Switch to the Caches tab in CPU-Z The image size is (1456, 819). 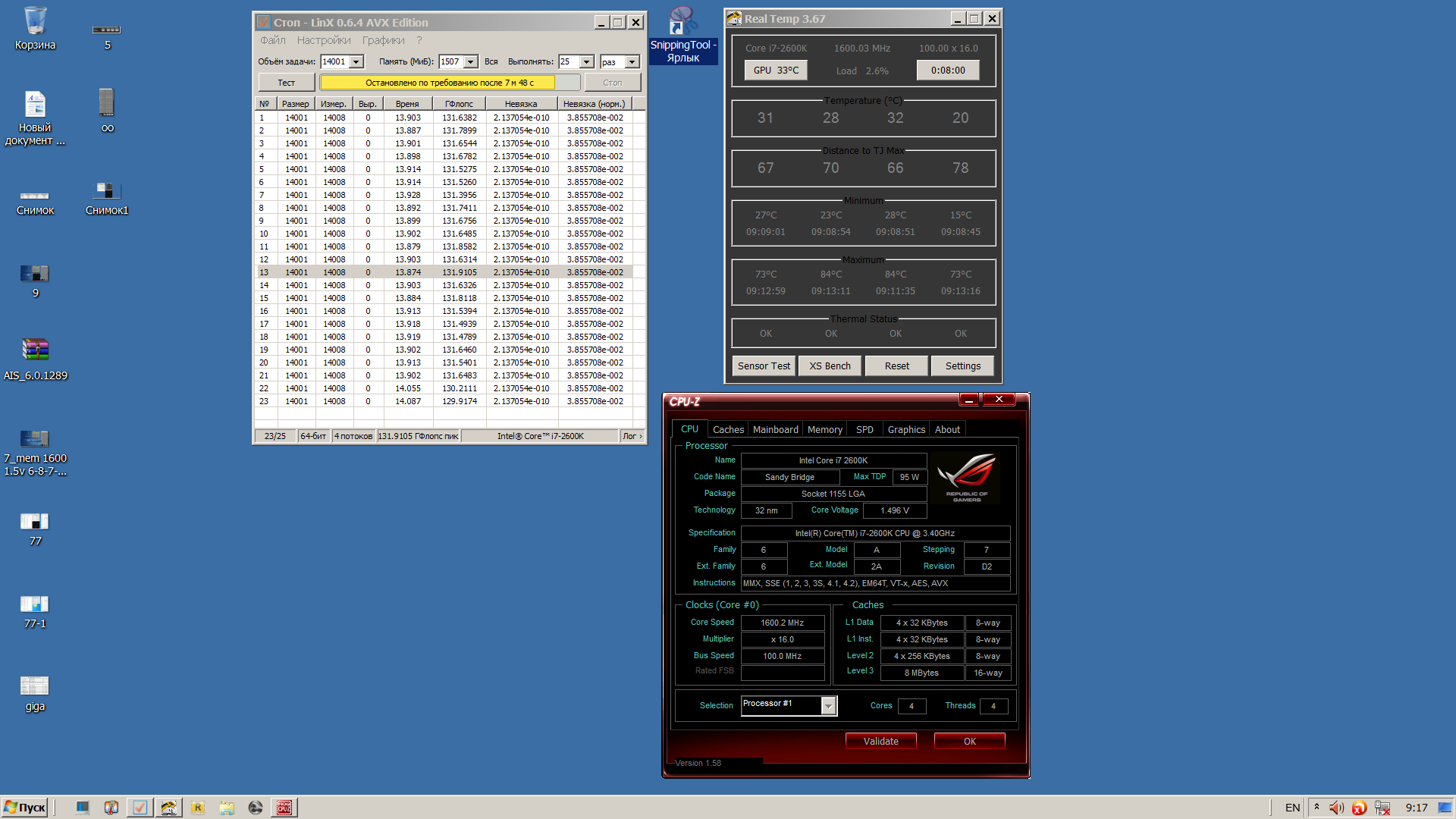[728, 429]
